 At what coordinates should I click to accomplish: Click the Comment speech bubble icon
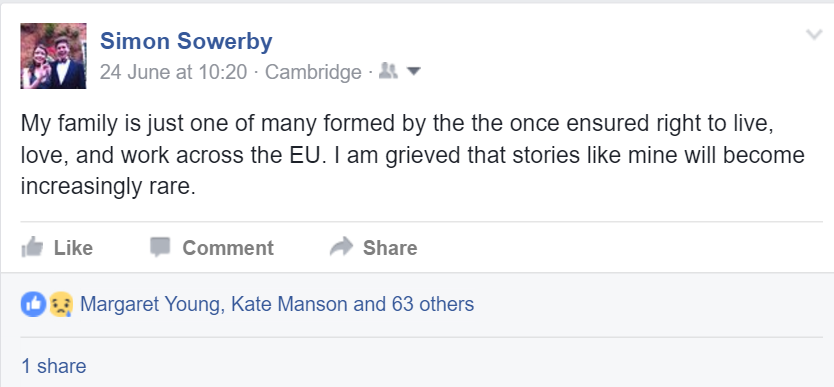point(160,247)
